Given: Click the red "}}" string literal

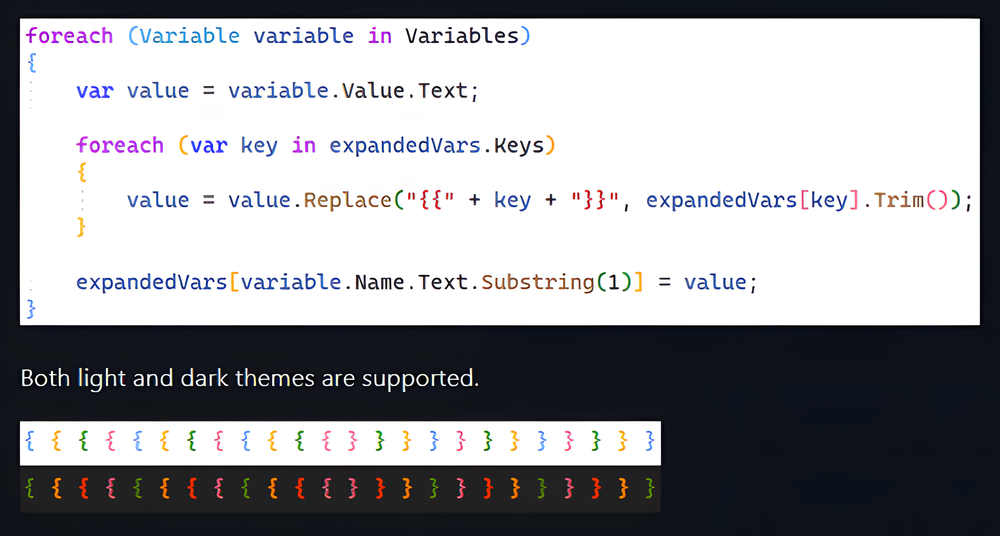Looking at the screenshot, I should click(x=596, y=200).
